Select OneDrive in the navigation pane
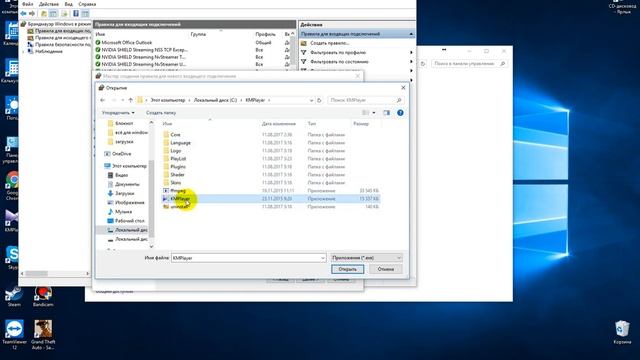Image resolution: width=640 pixels, height=360 pixels. pos(122,154)
